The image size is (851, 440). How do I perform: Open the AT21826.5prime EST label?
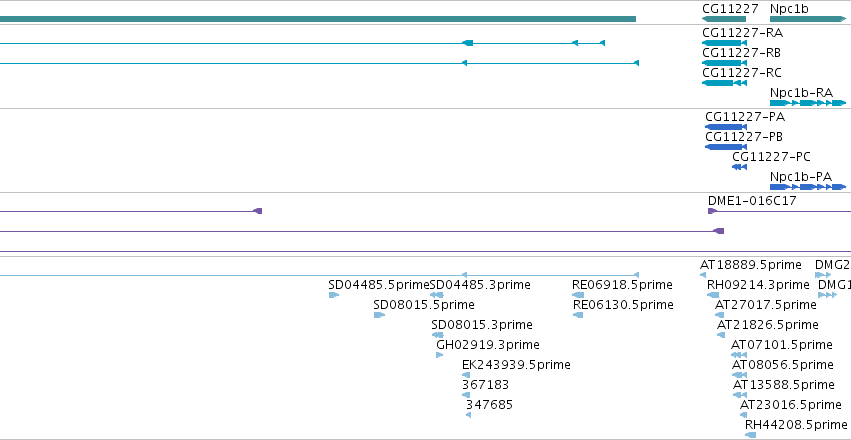click(x=768, y=326)
